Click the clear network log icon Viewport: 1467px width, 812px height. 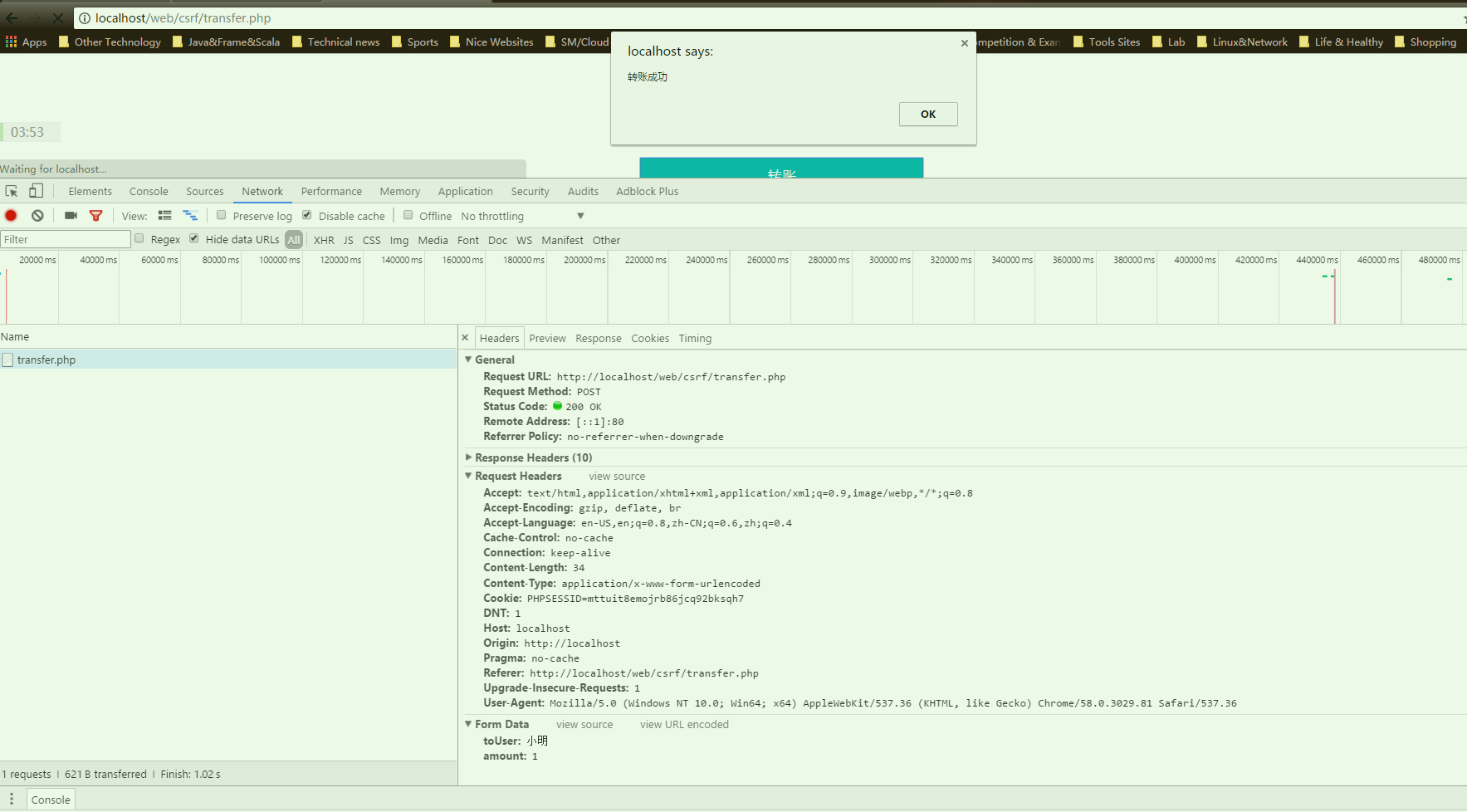click(x=37, y=216)
